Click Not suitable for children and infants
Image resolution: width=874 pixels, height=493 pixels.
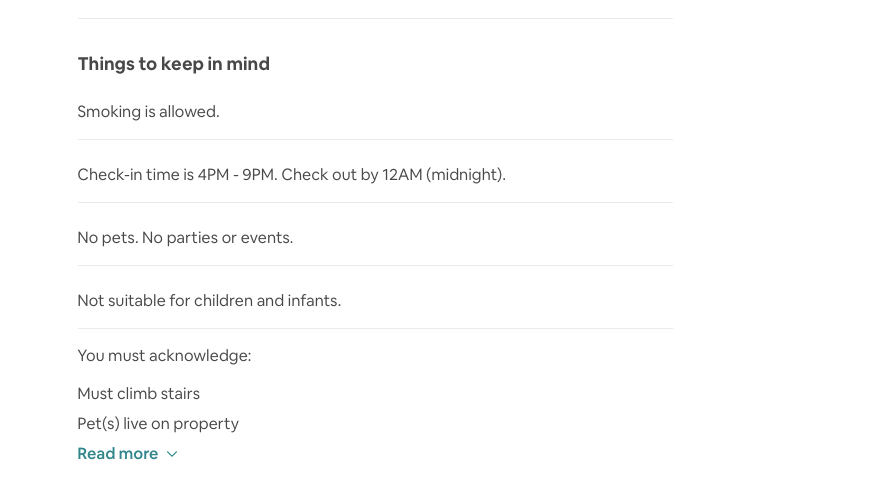click(209, 301)
